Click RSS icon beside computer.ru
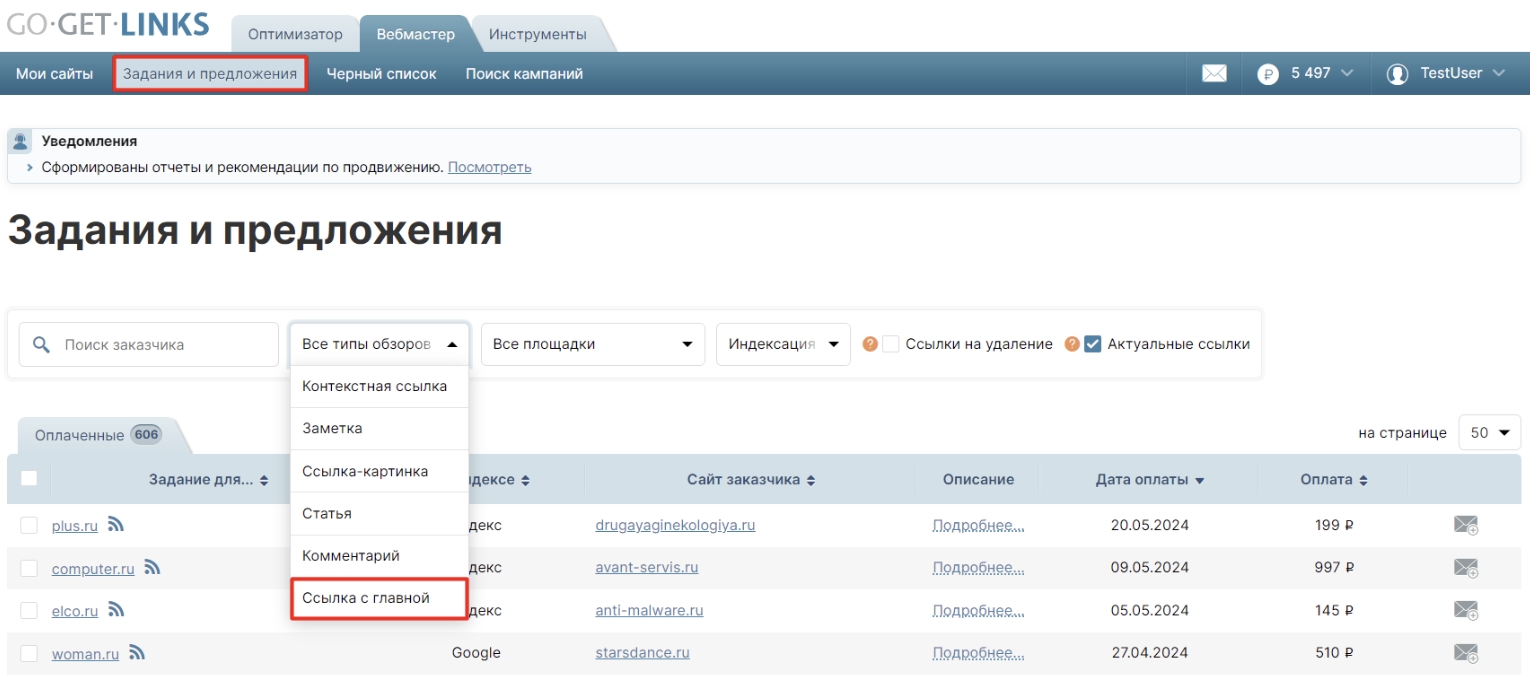The height and width of the screenshot is (676, 1530). tap(152, 567)
